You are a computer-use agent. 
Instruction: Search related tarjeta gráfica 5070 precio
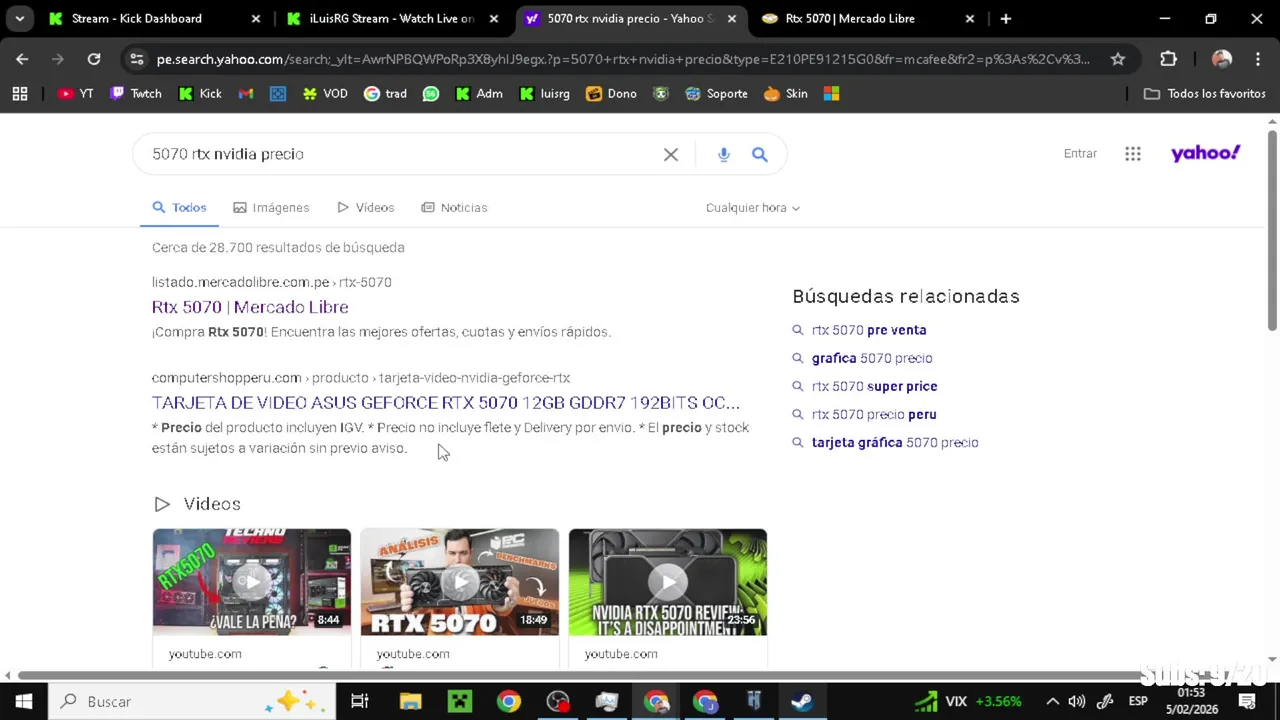pyautogui.click(x=895, y=442)
